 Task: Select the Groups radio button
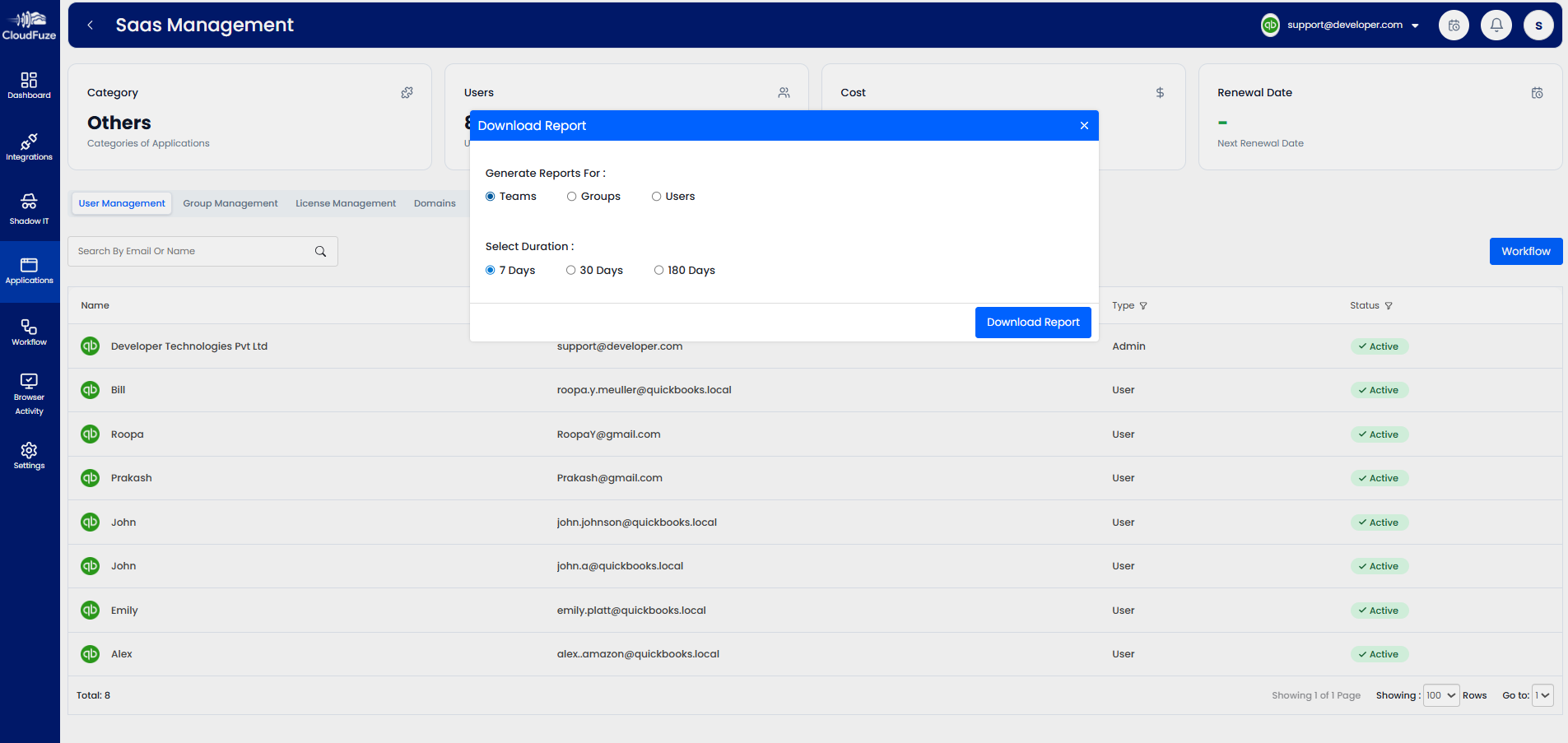tap(572, 196)
